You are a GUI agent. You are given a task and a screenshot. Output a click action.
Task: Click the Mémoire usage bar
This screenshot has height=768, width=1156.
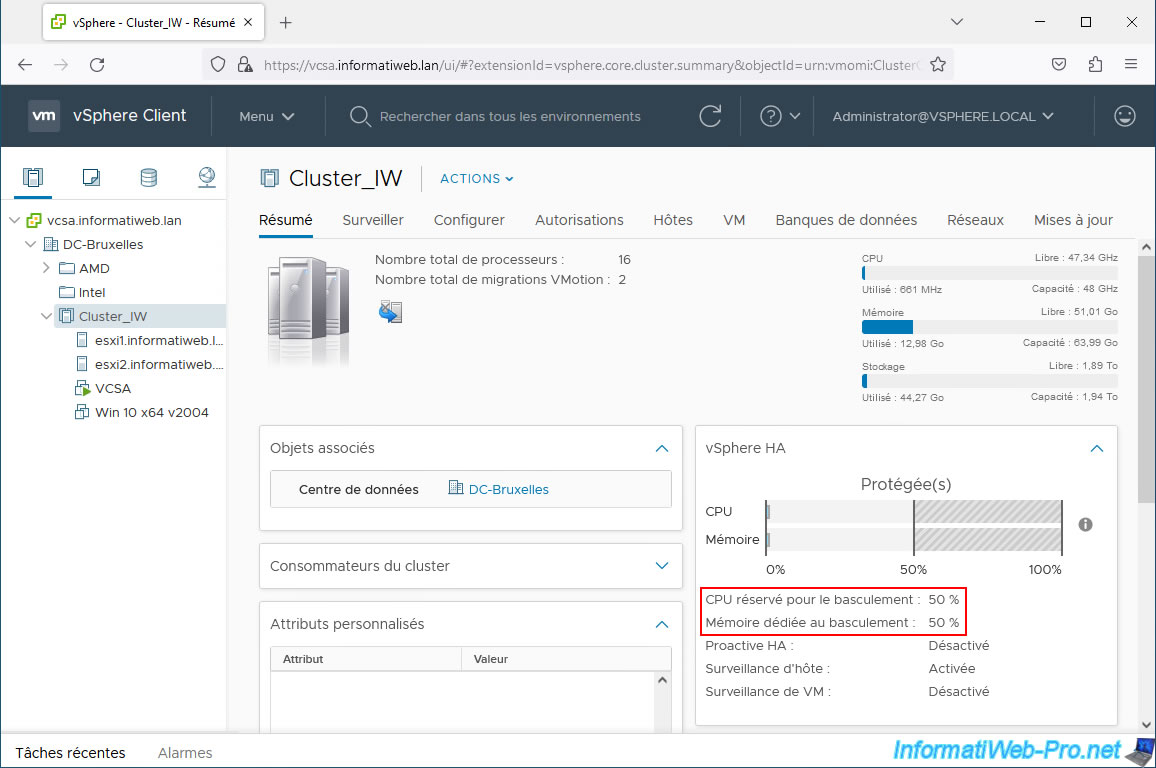pos(989,327)
